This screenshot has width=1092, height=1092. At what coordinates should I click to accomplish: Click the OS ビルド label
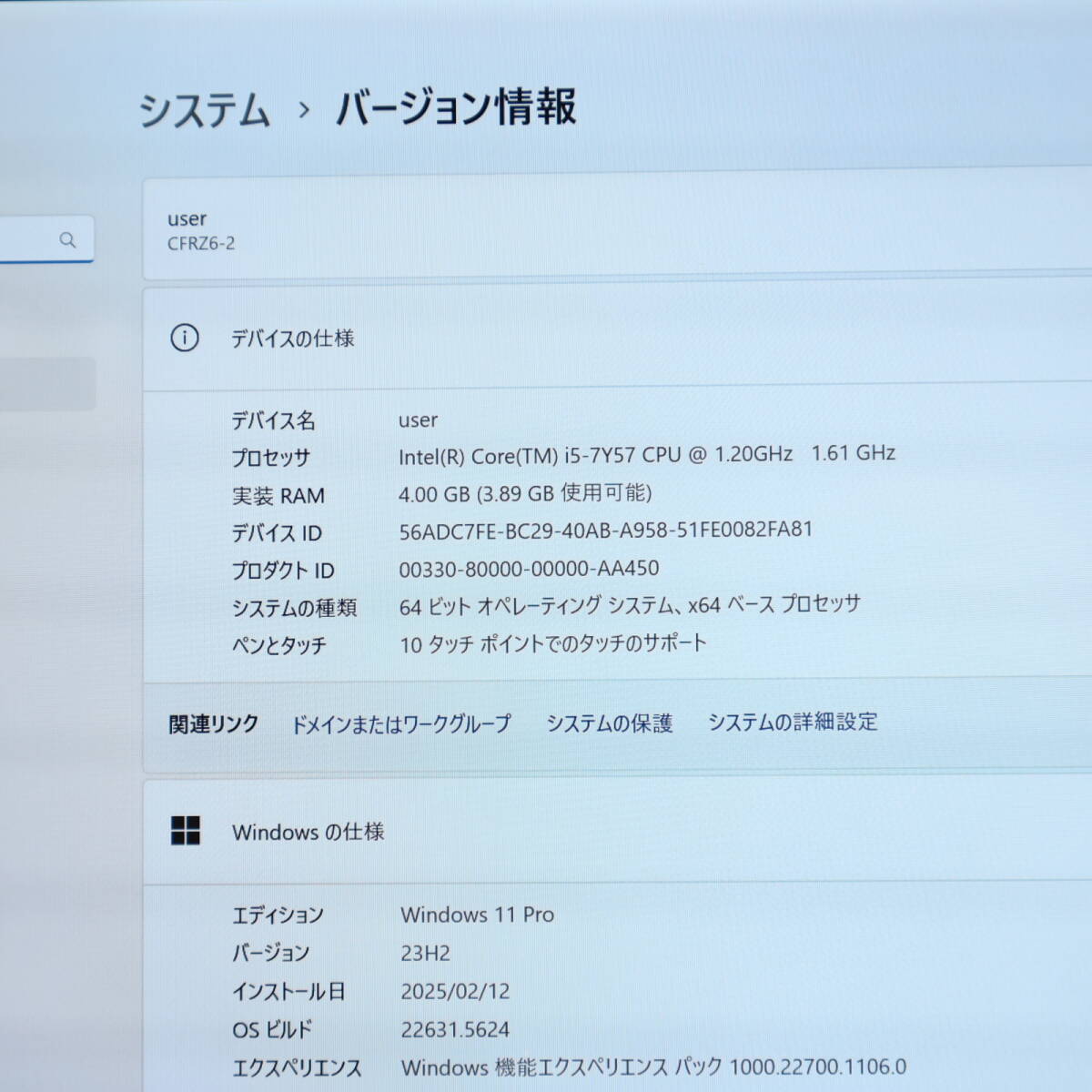pos(272,1030)
